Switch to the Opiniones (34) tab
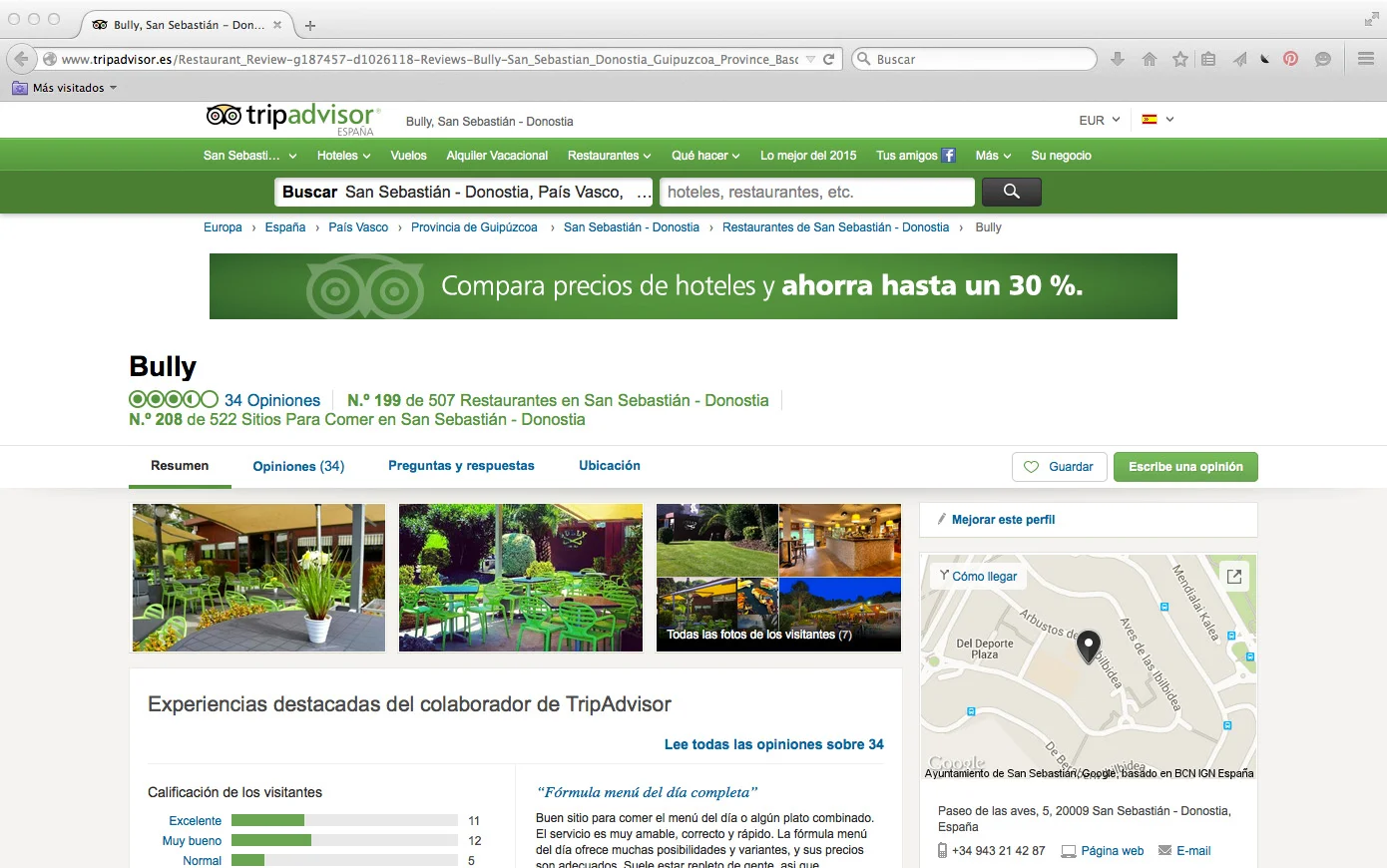The height and width of the screenshot is (868, 1387). tap(298, 466)
